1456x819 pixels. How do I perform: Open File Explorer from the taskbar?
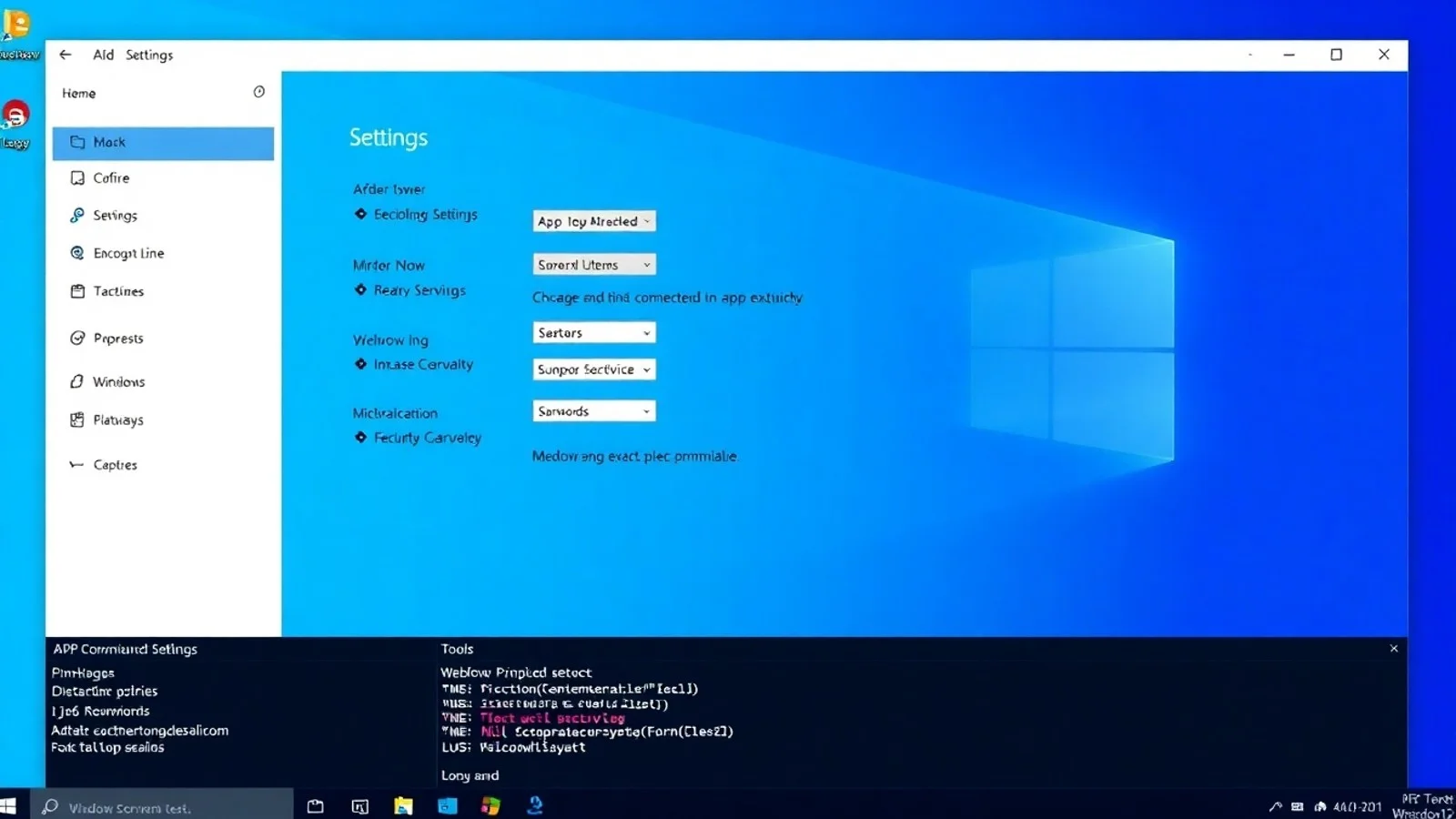click(x=403, y=806)
